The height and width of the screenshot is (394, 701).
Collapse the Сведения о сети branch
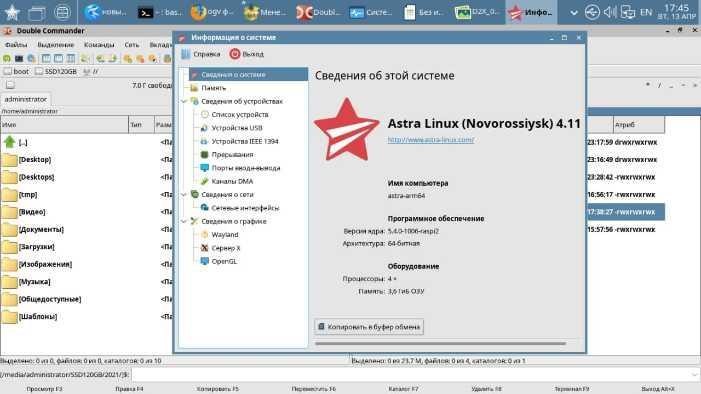pos(184,195)
